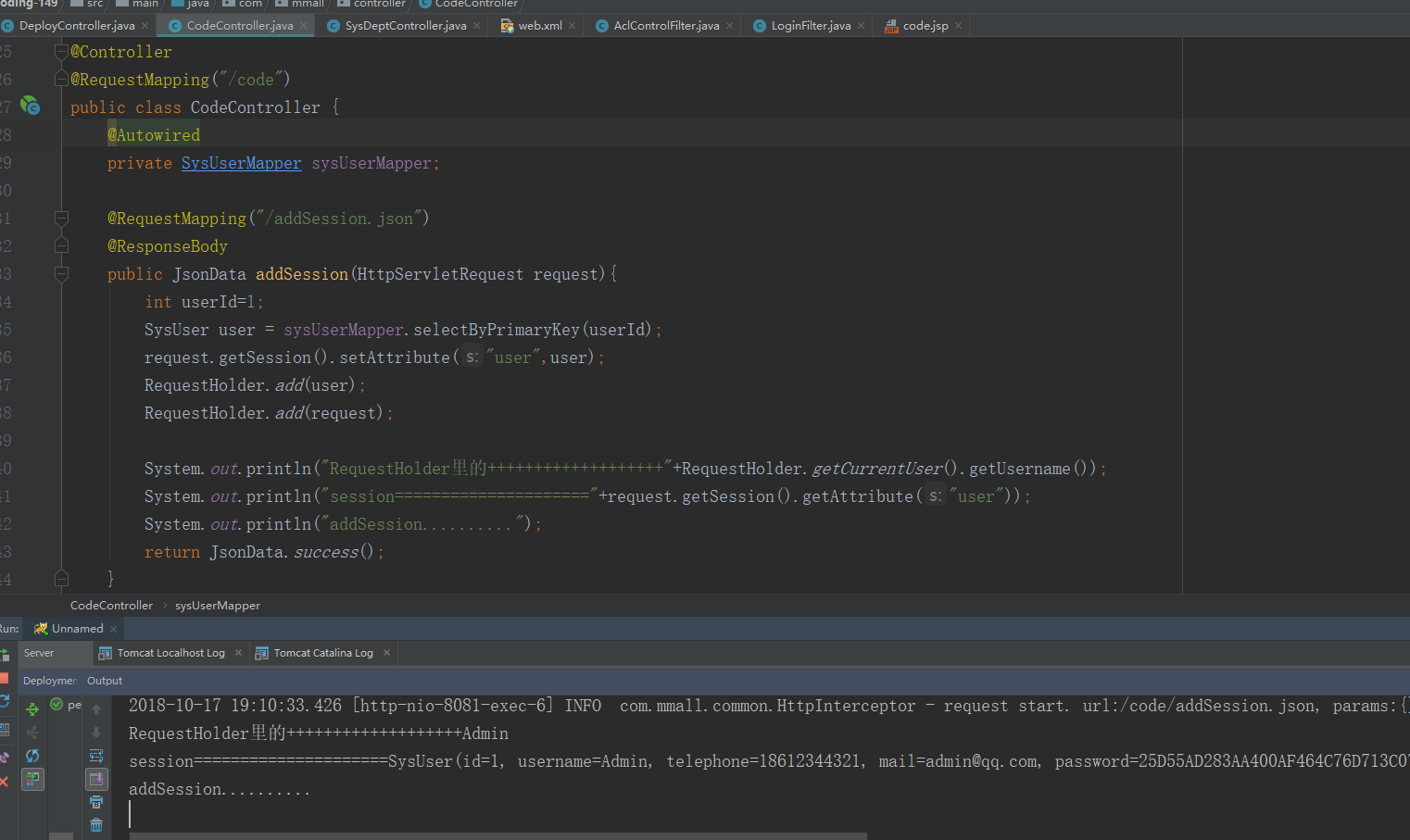Toggle the deployment artifacts view icon
This screenshot has width=1410, height=840.
tap(32, 779)
